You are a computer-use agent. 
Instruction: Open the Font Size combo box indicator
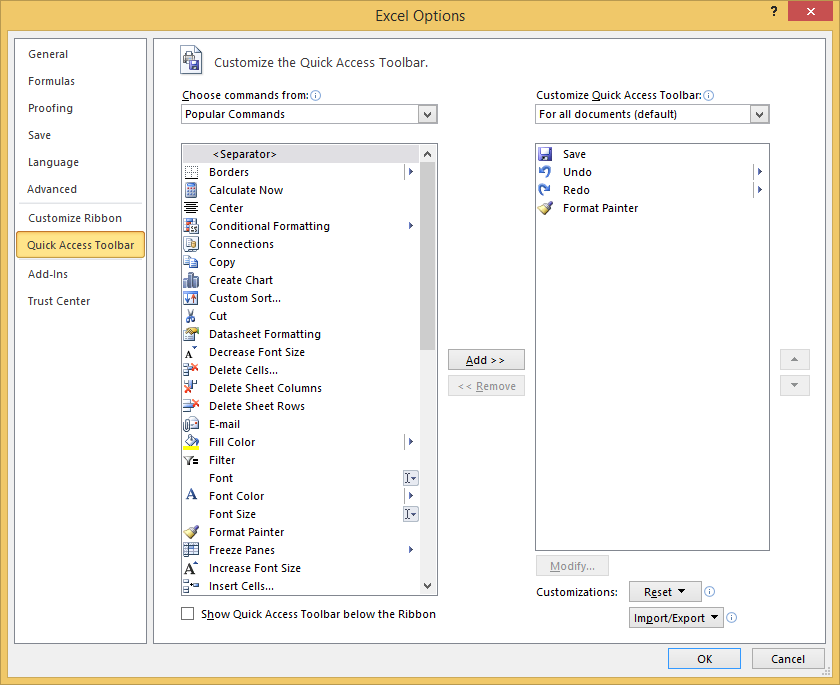click(410, 514)
